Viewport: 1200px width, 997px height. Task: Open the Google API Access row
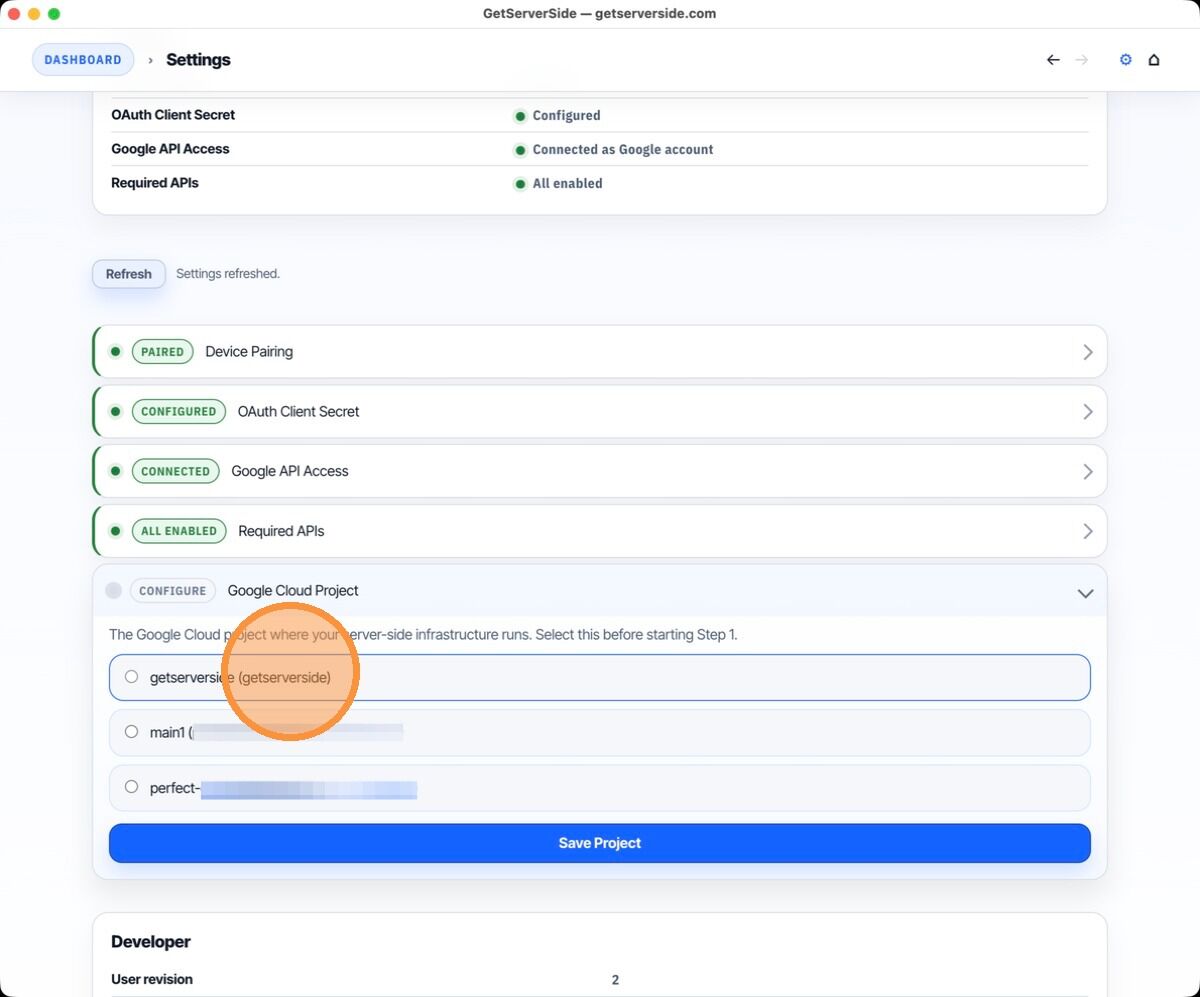290,471
